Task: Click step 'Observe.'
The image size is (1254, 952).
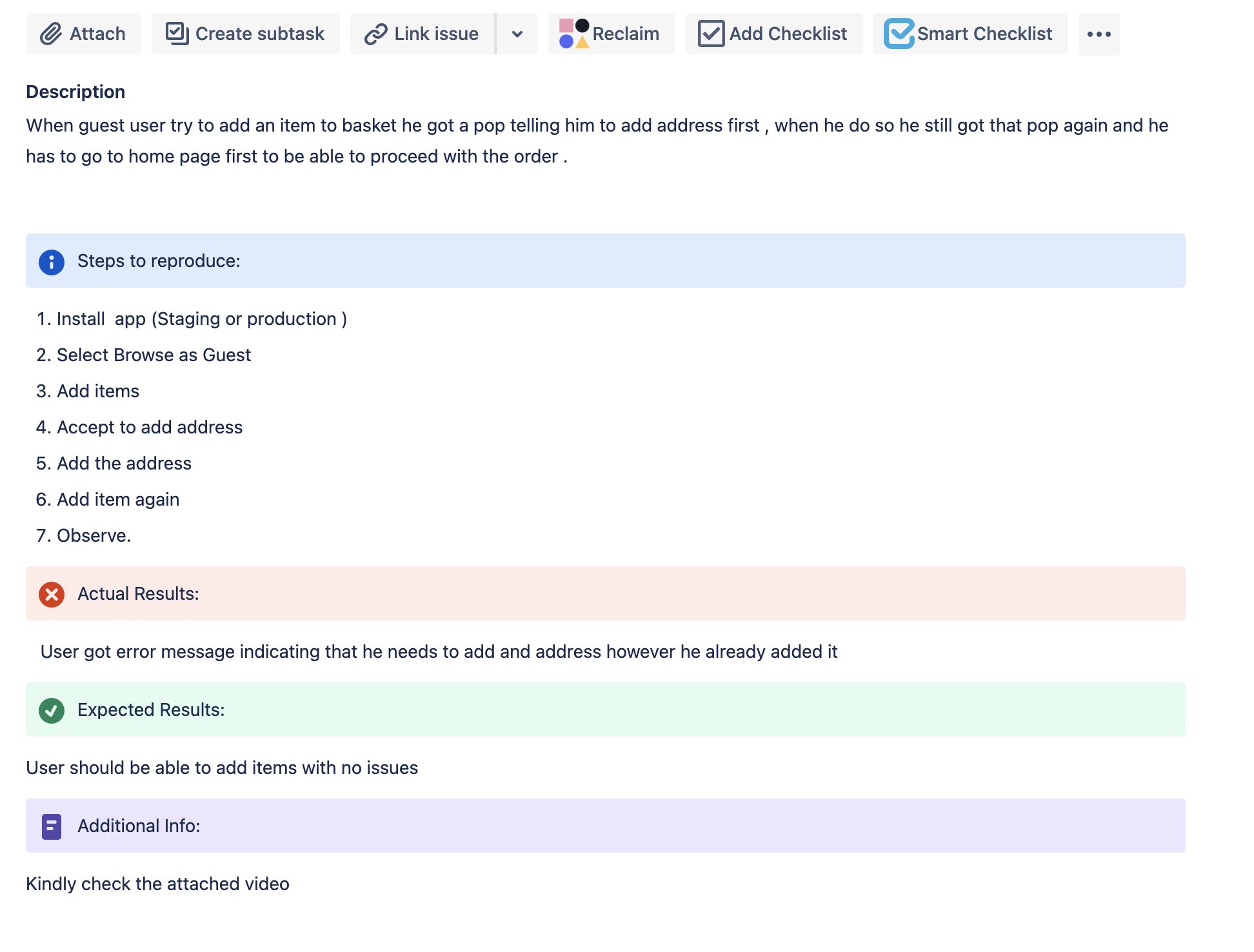Action: 94,535
